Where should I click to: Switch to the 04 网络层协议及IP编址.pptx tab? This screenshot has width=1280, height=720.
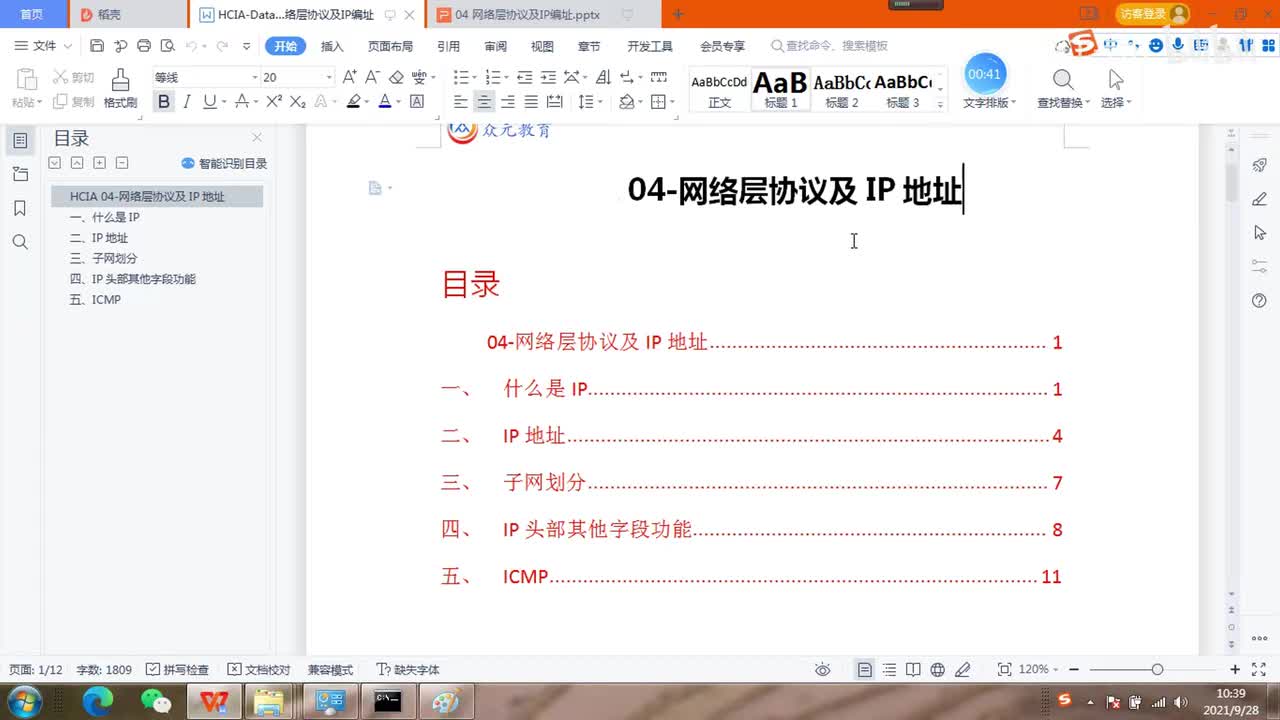(527, 15)
